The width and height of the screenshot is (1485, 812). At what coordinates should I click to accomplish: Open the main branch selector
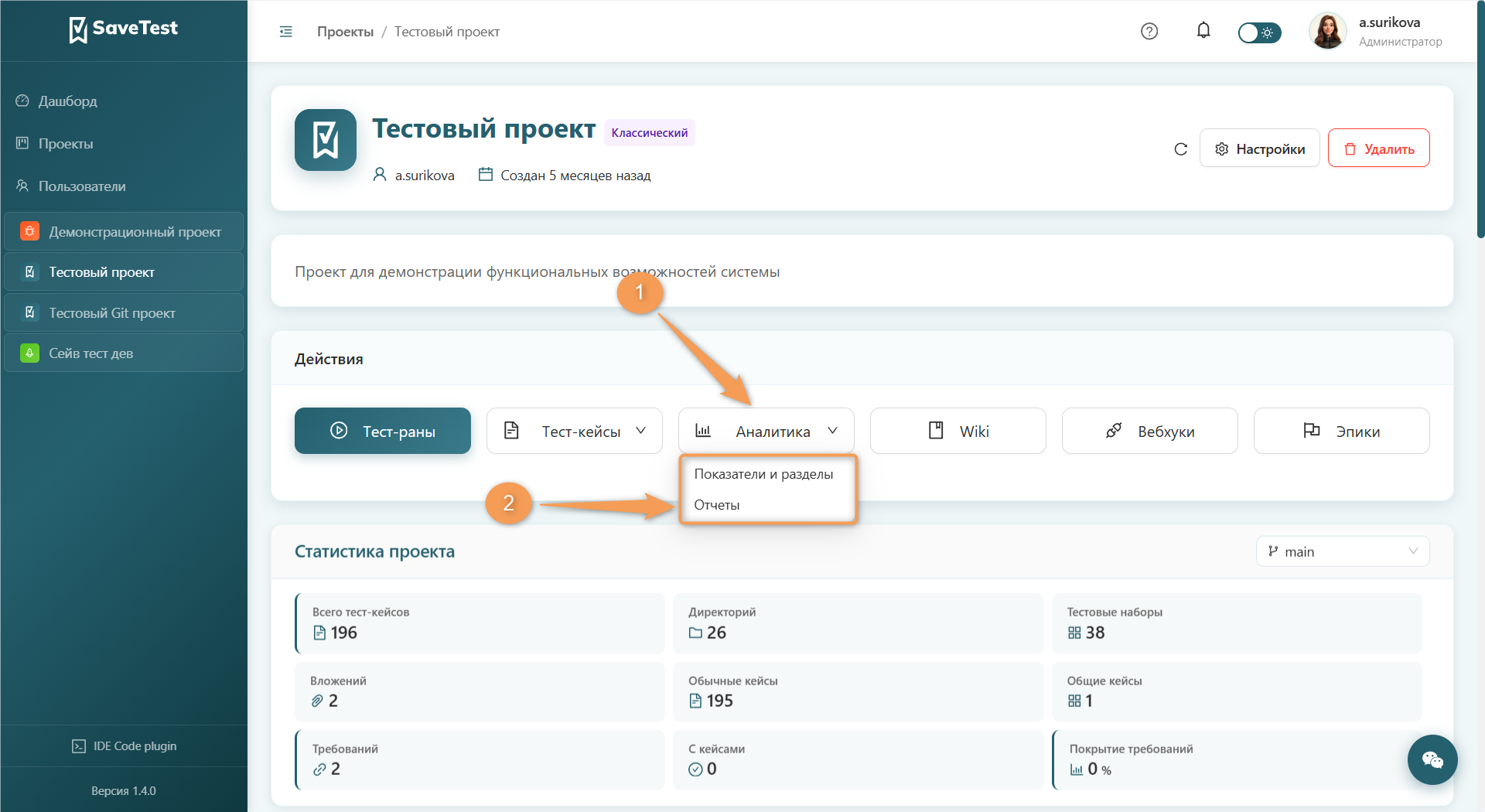(1343, 551)
